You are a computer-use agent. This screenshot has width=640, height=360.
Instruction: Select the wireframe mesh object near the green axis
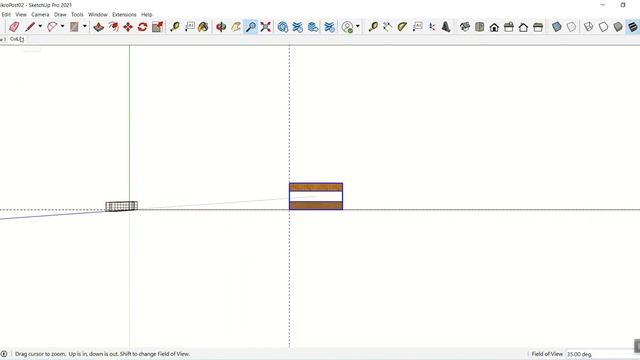tap(121, 206)
